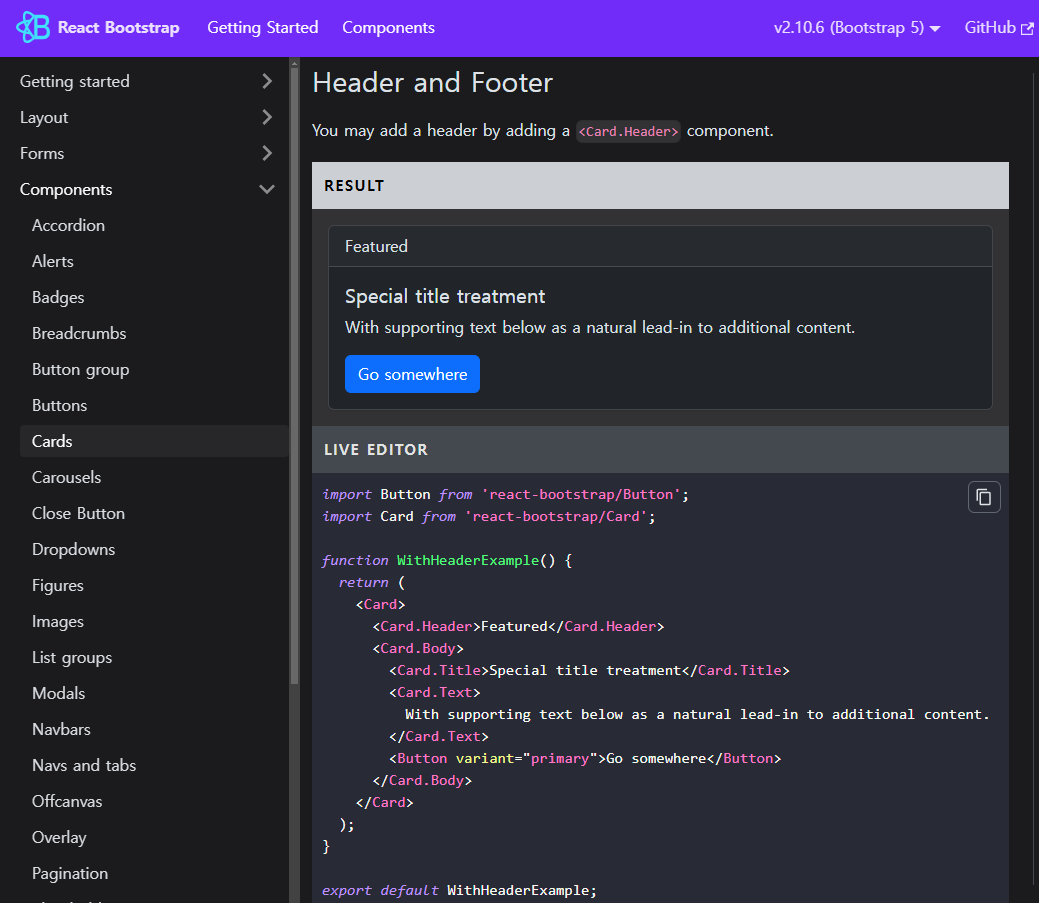Open Pagination in the sidebar
The height and width of the screenshot is (903, 1039).
click(70, 873)
